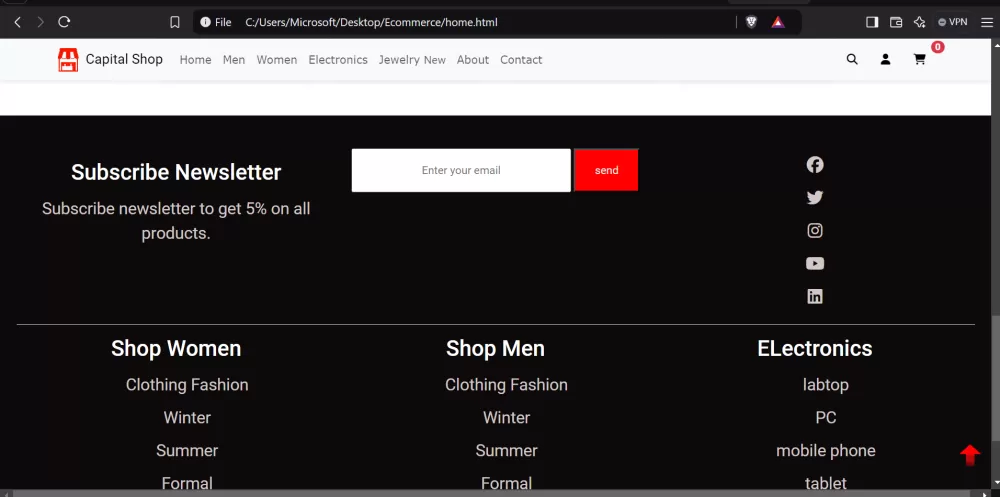Screen dimensions: 1000x497
Task: Open the Instagram social icon
Action: (814, 230)
